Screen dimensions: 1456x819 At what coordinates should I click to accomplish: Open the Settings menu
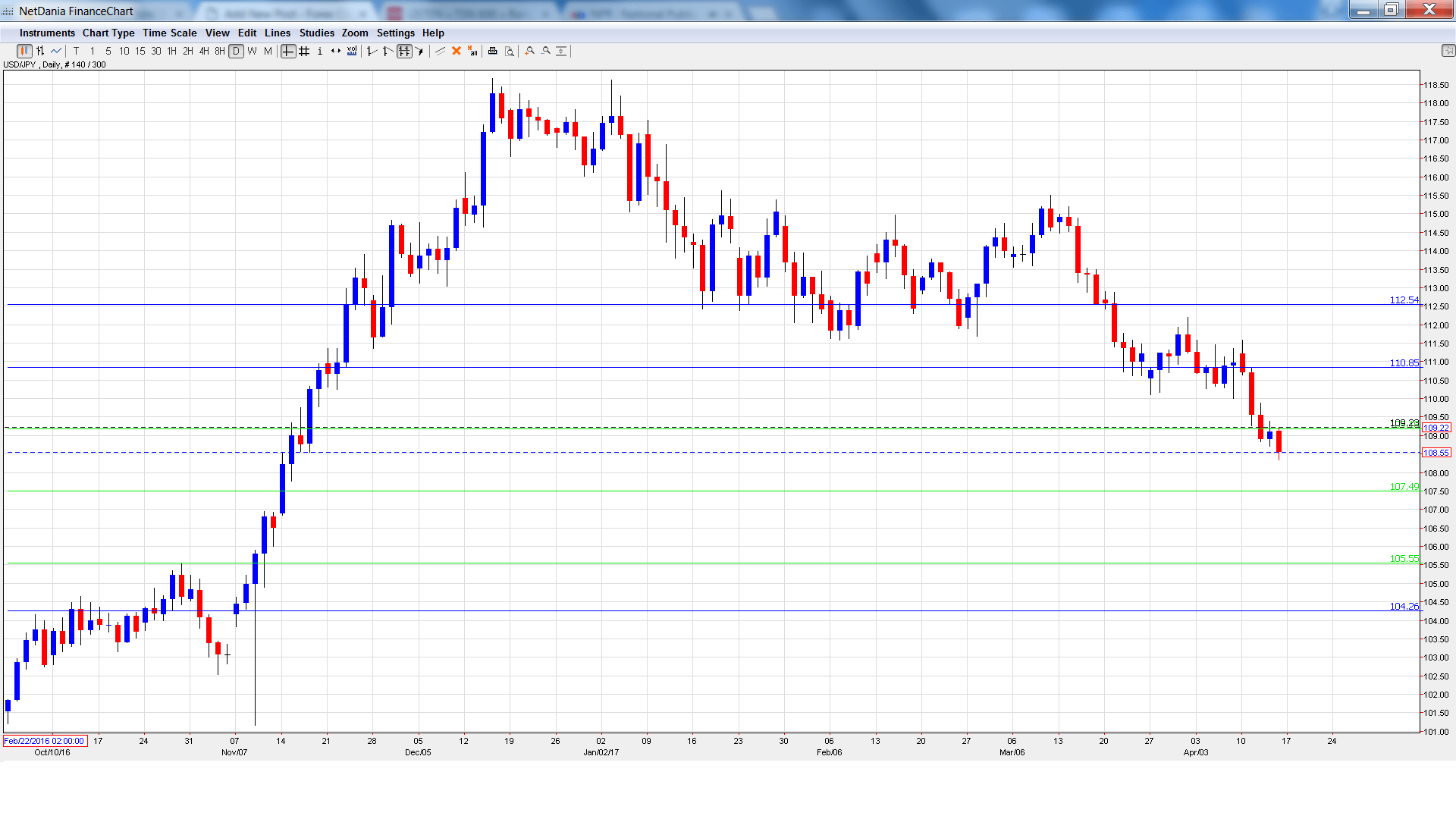pos(395,33)
